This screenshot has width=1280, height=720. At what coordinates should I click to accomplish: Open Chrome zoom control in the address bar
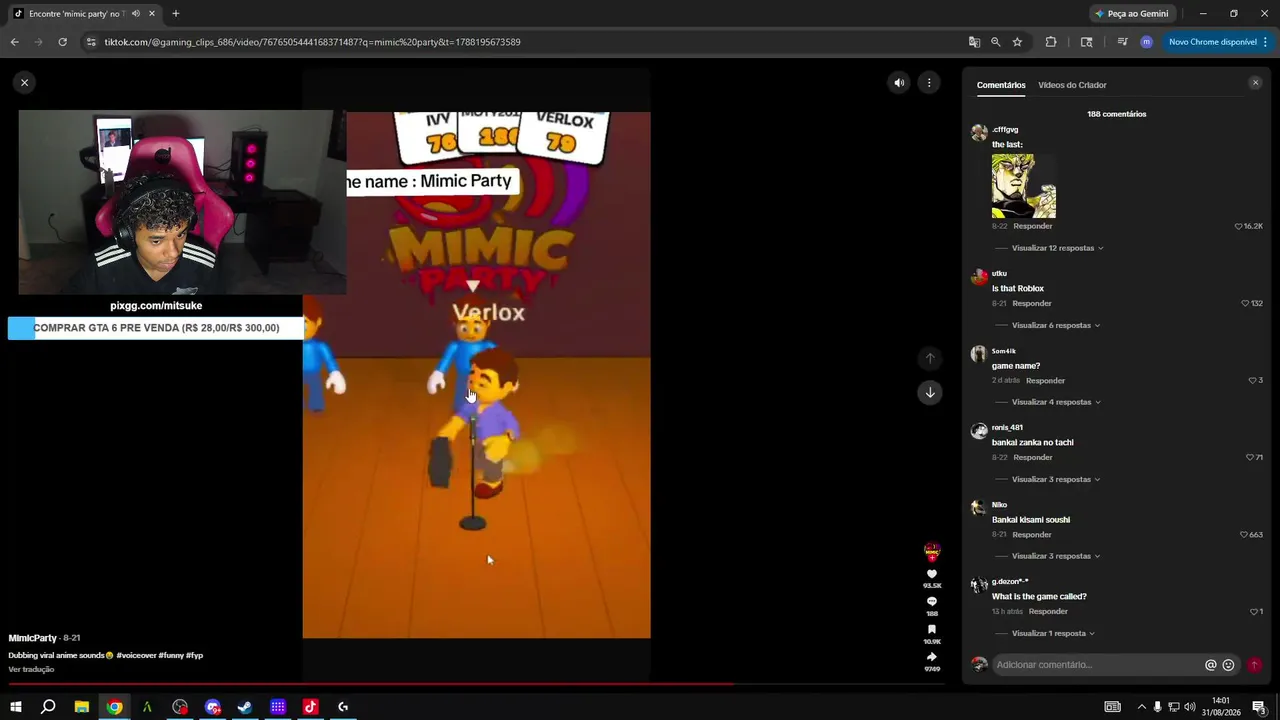(996, 42)
